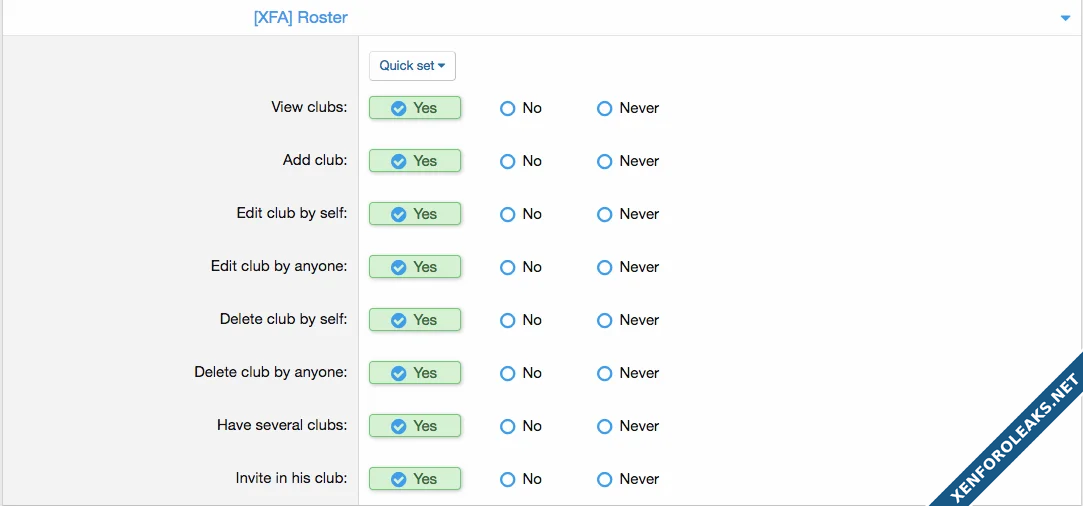Choose Never for Delete club by self

[x=605, y=320]
